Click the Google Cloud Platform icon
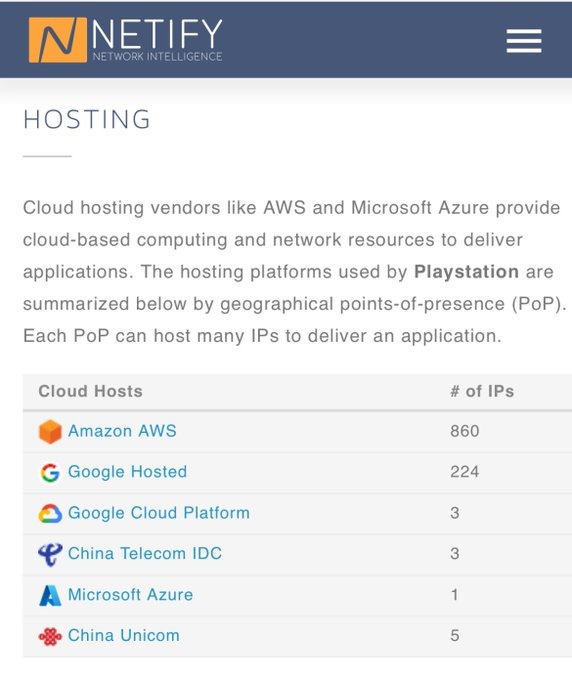This screenshot has height=680, width=572. click(x=50, y=513)
